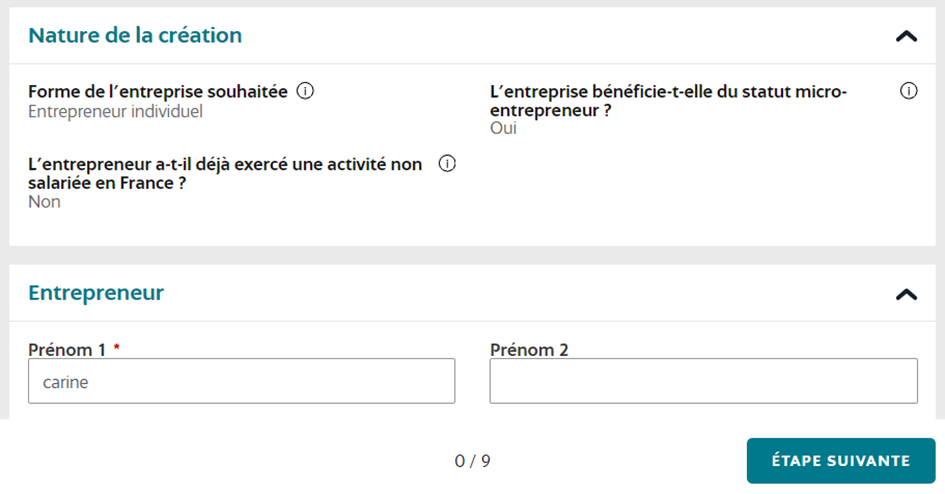This screenshot has width=945, height=494.
Task: Click the 0 / 9 step counter
Action: pos(472,461)
